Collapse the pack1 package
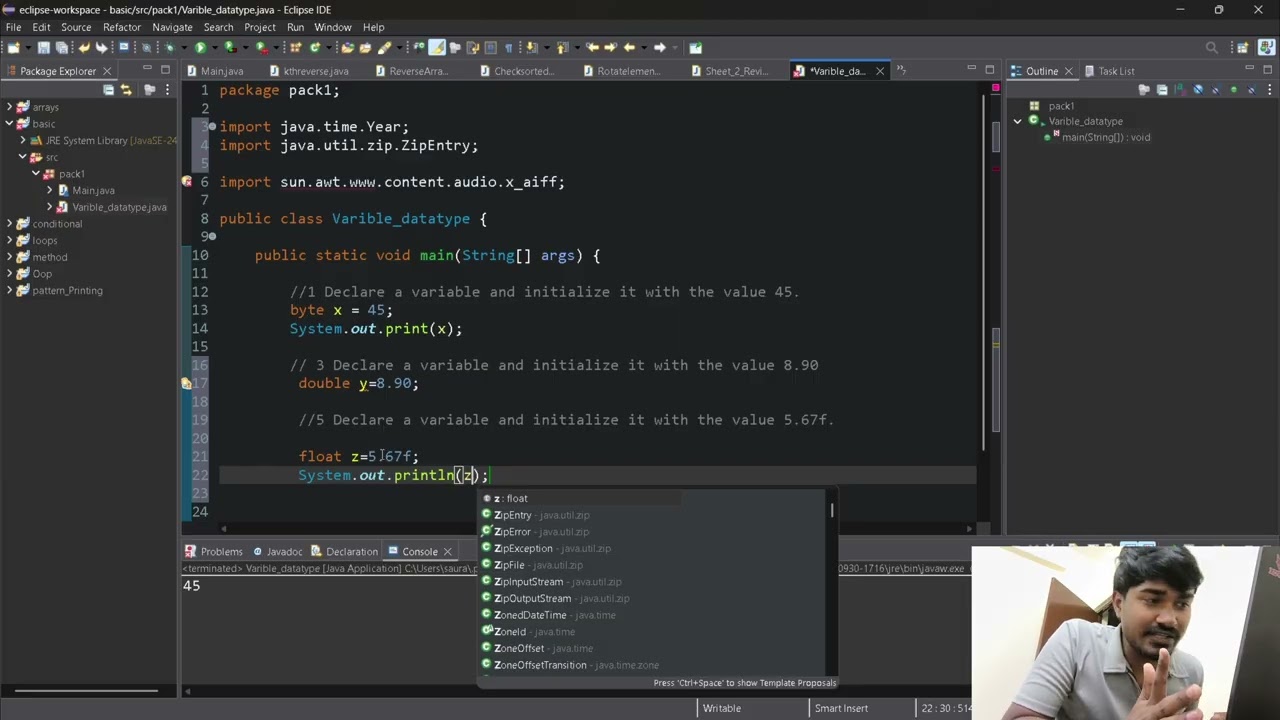The height and width of the screenshot is (720, 1280). click(x=36, y=174)
